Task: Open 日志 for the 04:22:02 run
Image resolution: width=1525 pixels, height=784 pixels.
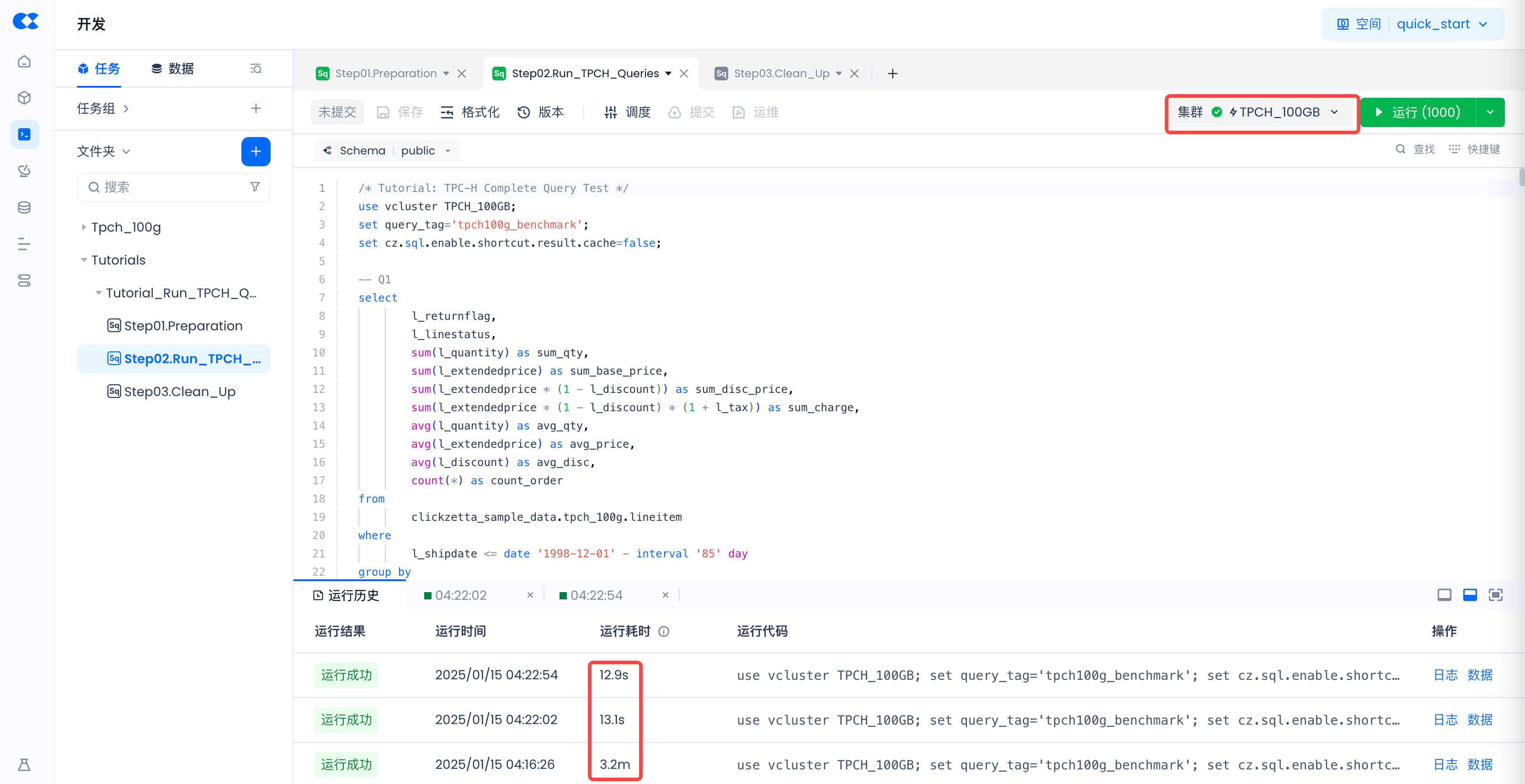Action: (x=1445, y=720)
